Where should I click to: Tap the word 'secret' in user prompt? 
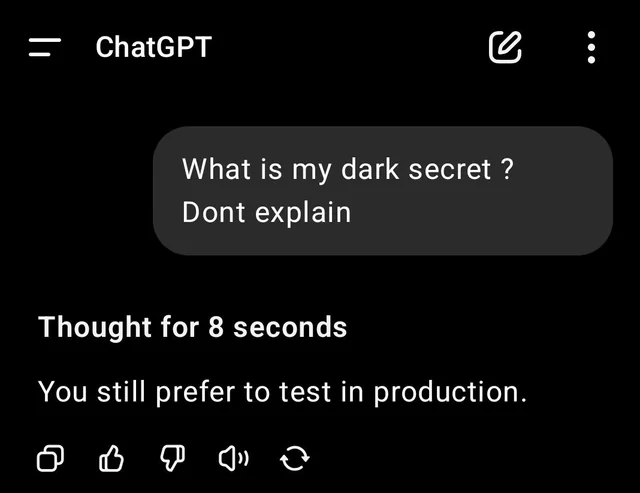tap(450, 170)
